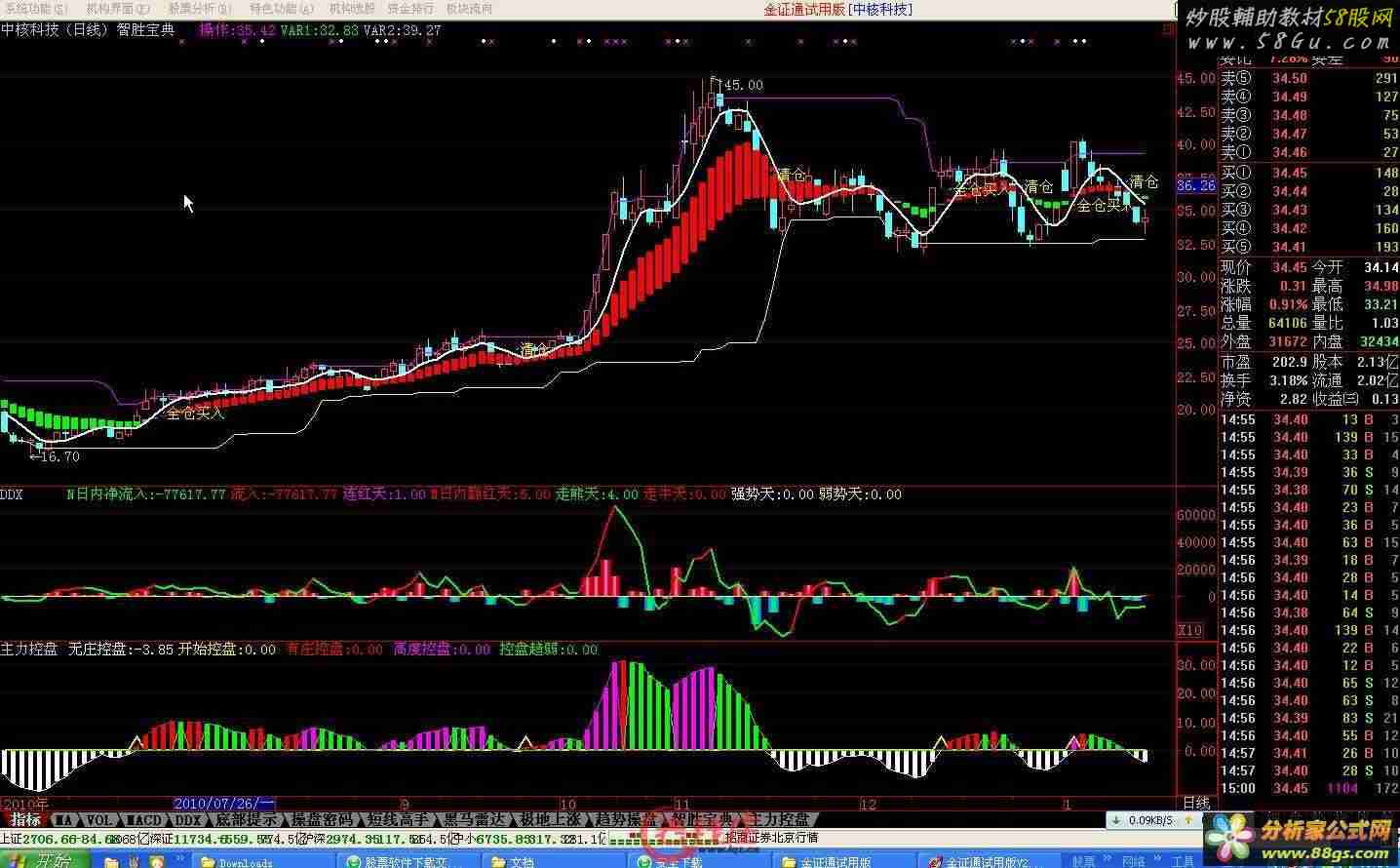Click the 日线 period label below the chart
Viewport: 1400px width, 868px height.
(x=1195, y=804)
